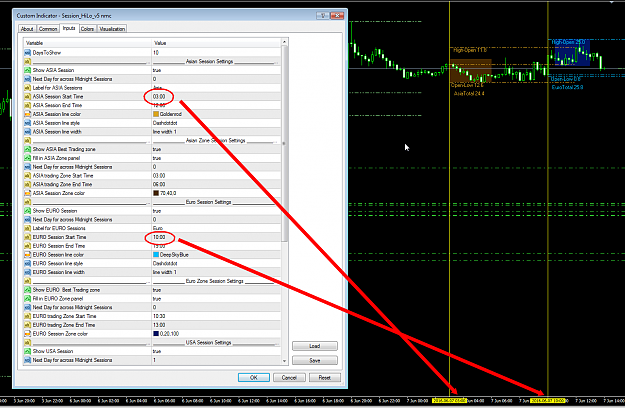This screenshot has width=625, height=408.
Task: Open the Colors tab
Action: tap(87, 29)
